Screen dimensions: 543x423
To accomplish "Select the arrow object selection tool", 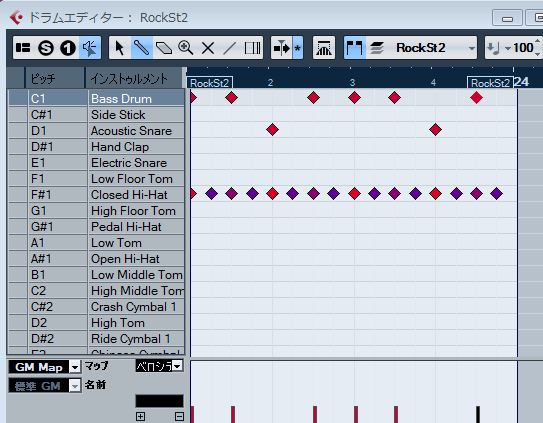I will [120, 48].
